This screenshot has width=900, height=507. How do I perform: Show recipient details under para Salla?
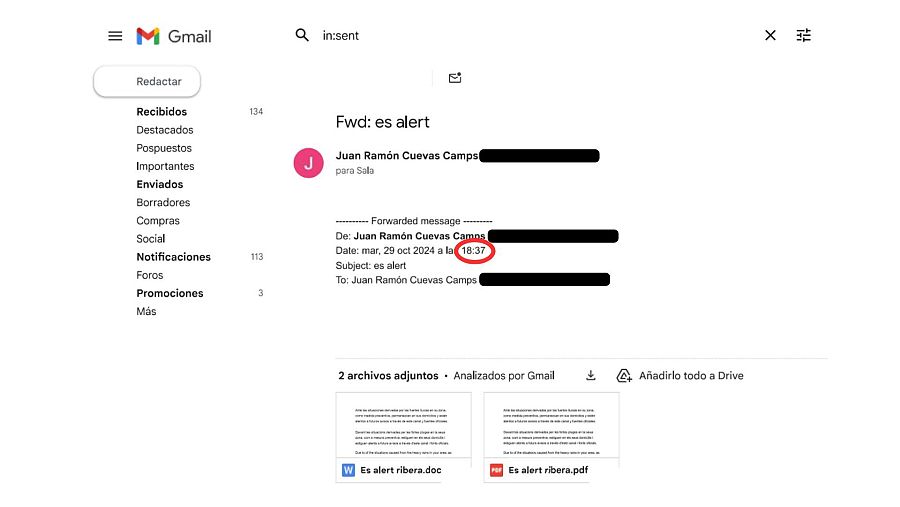(x=355, y=171)
